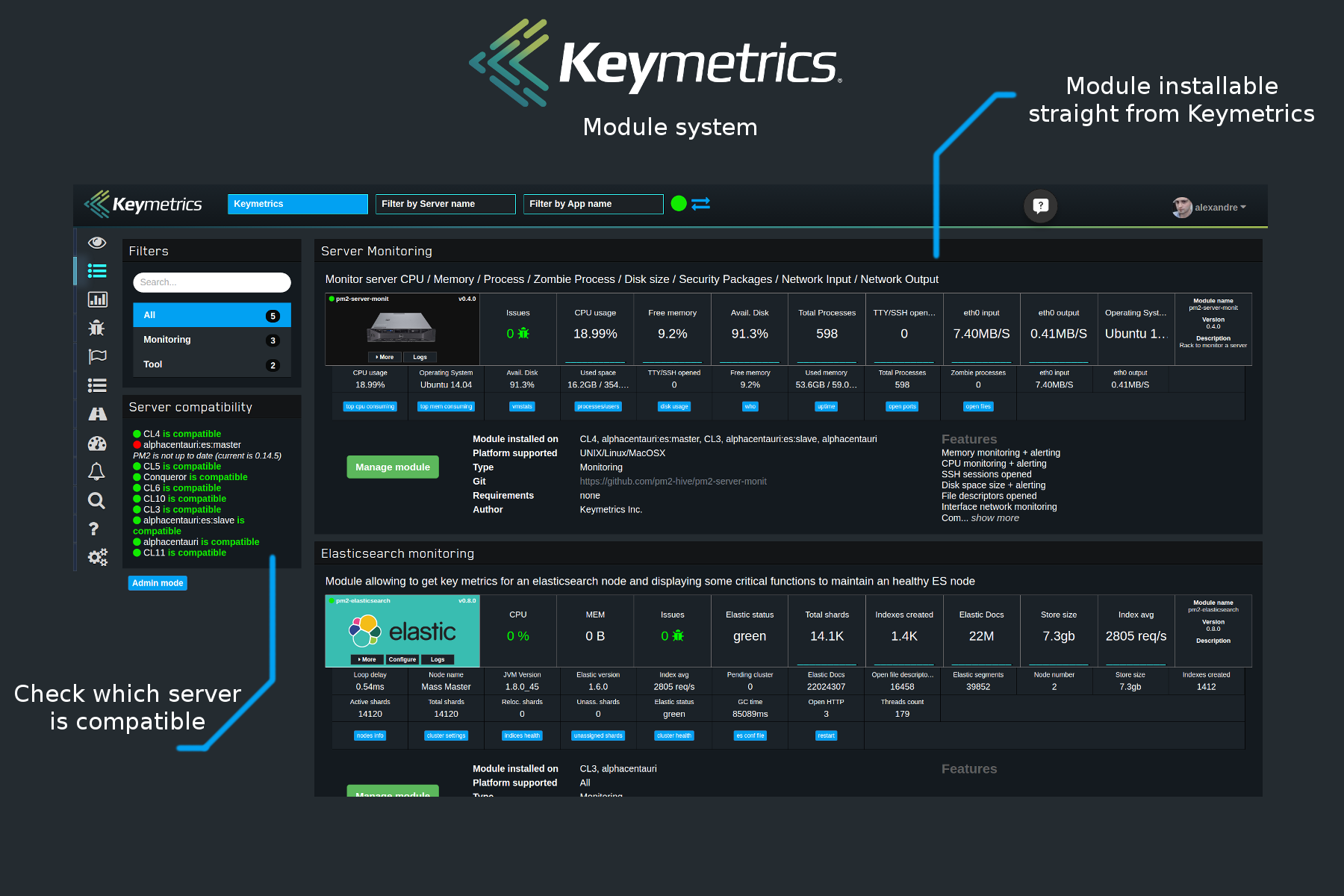The height and width of the screenshot is (896, 1344).
Task: Toggle the green status indicator circle
Action: click(x=679, y=204)
